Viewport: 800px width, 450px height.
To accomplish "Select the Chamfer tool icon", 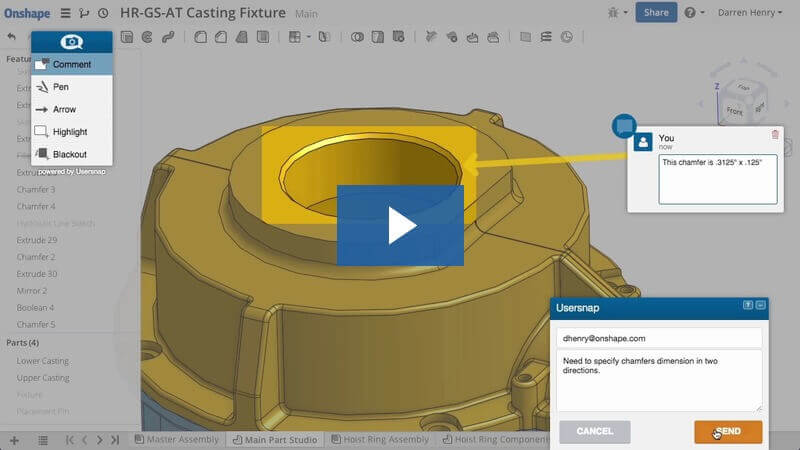I will pyautogui.click(x=221, y=37).
